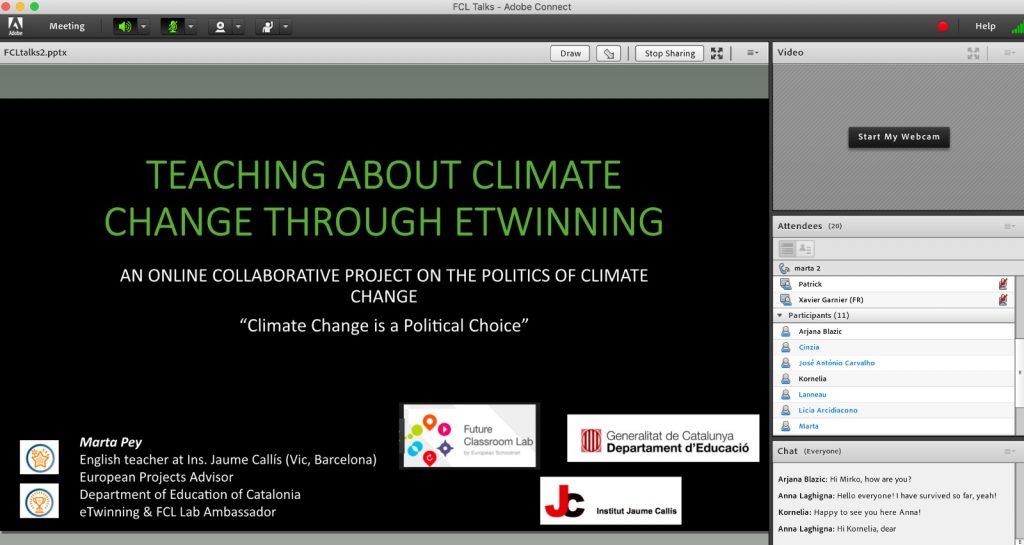Open the Meeting menu

67,26
